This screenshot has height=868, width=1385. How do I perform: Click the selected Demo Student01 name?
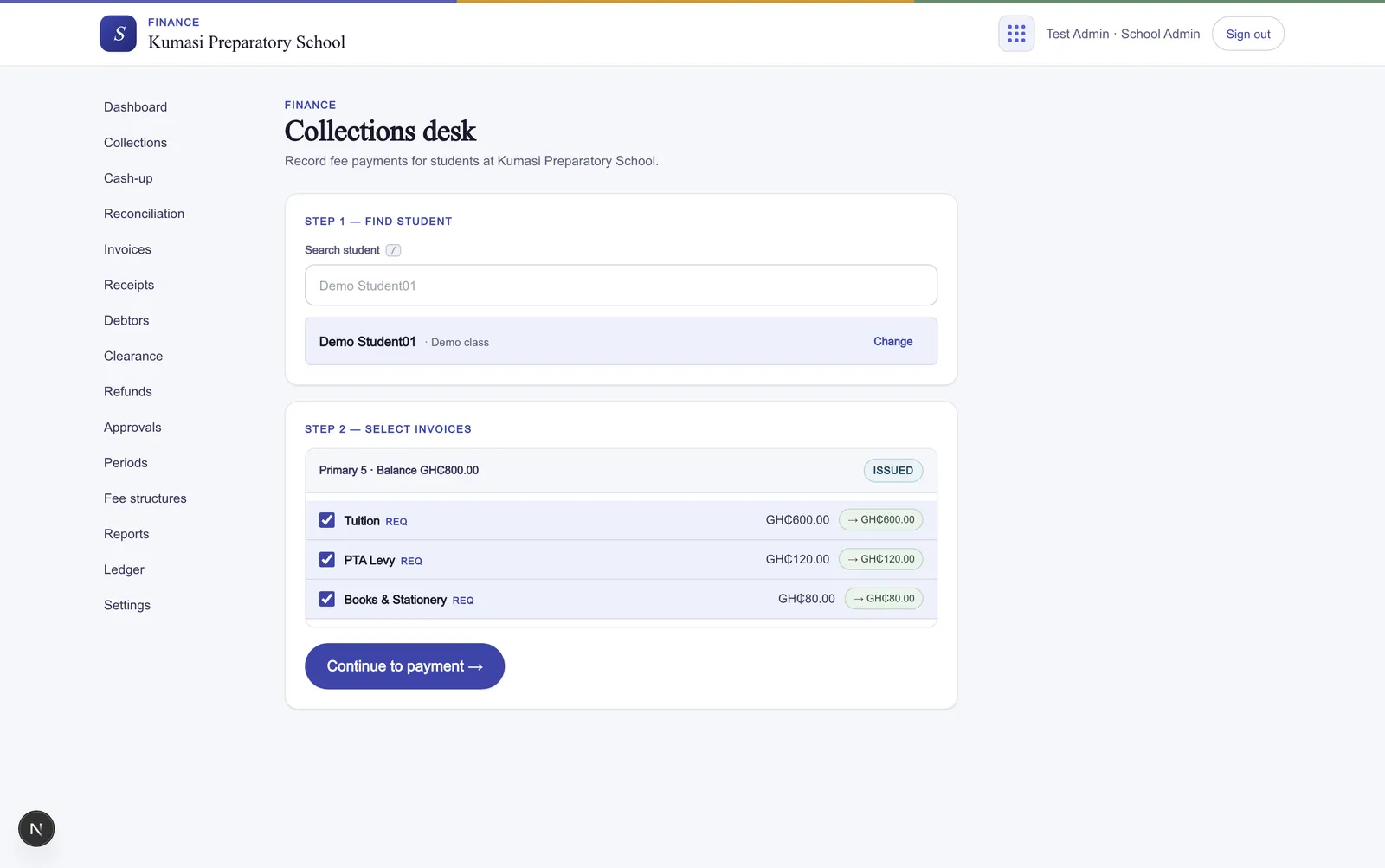pyautogui.click(x=367, y=342)
